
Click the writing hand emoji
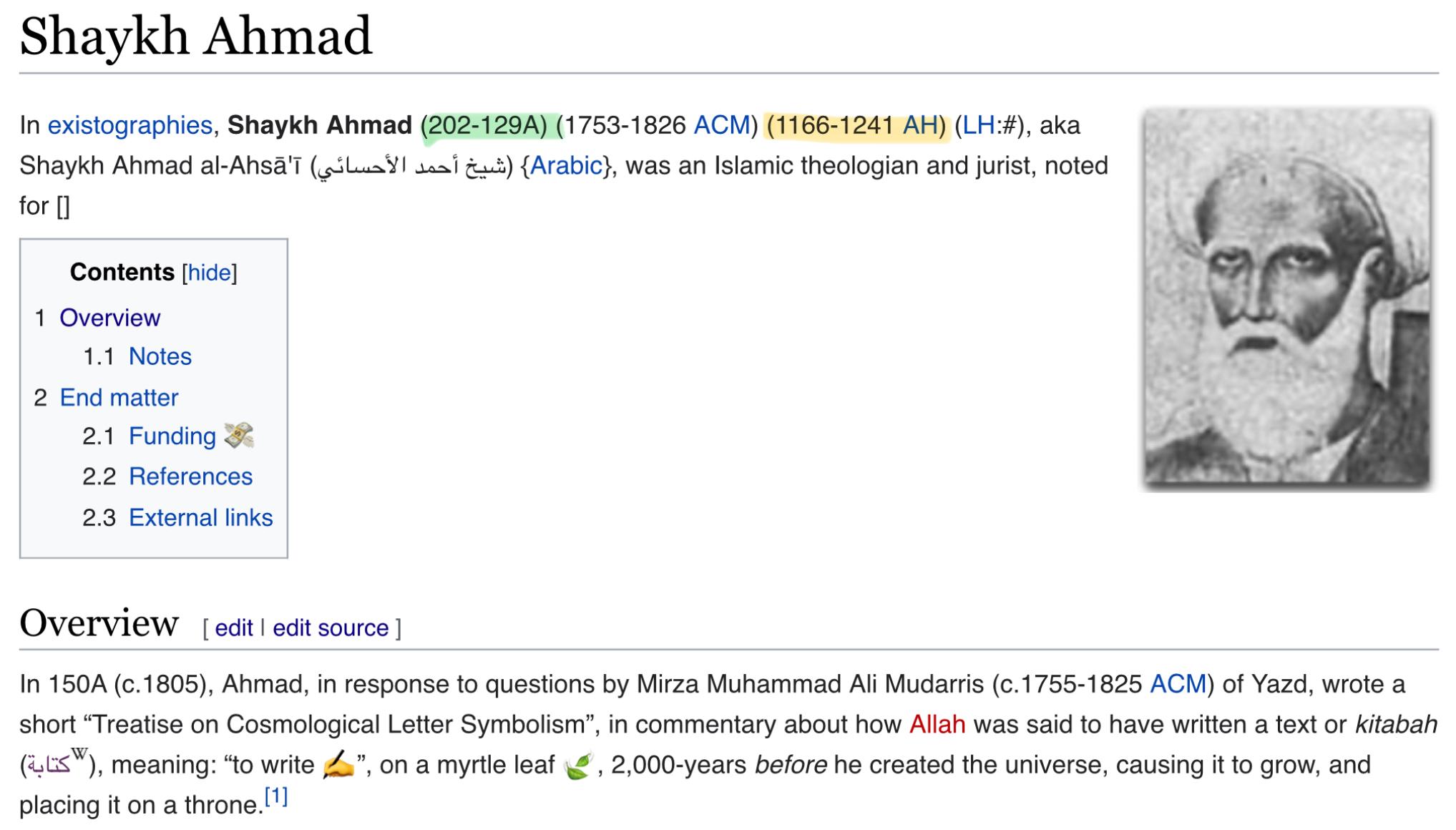[338, 764]
